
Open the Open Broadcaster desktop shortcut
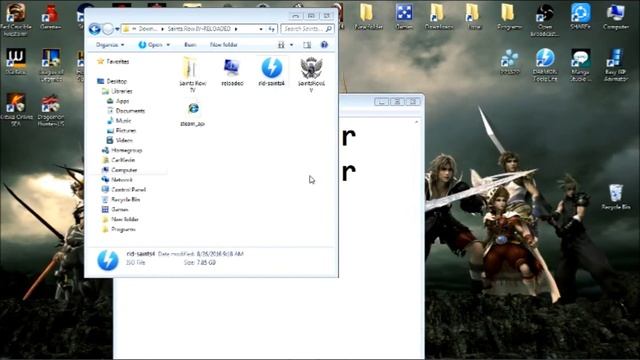[x=545, y=20]
